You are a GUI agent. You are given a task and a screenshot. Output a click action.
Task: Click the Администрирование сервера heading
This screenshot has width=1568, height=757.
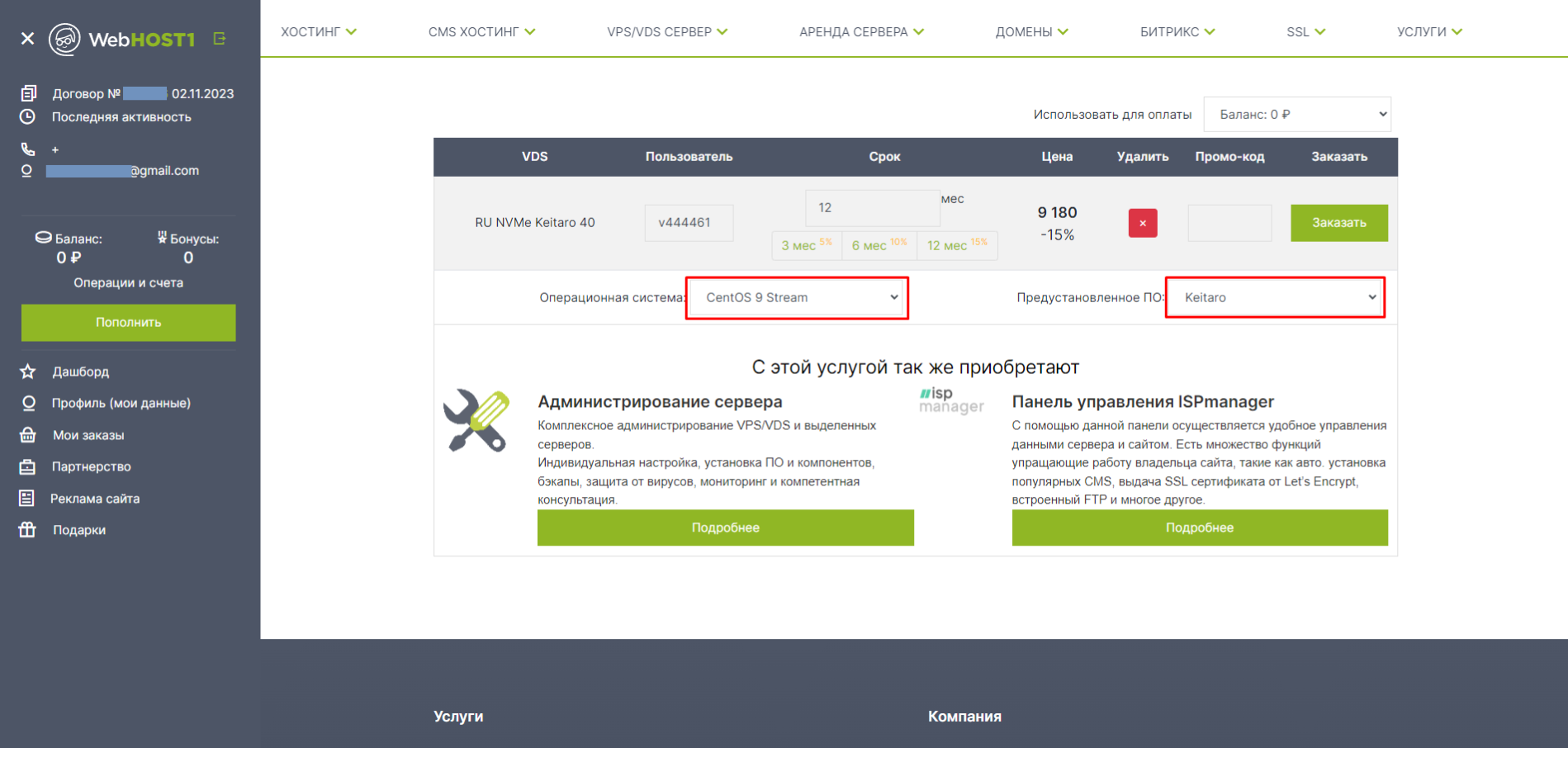pyautogui.click(x=660, y=401)
